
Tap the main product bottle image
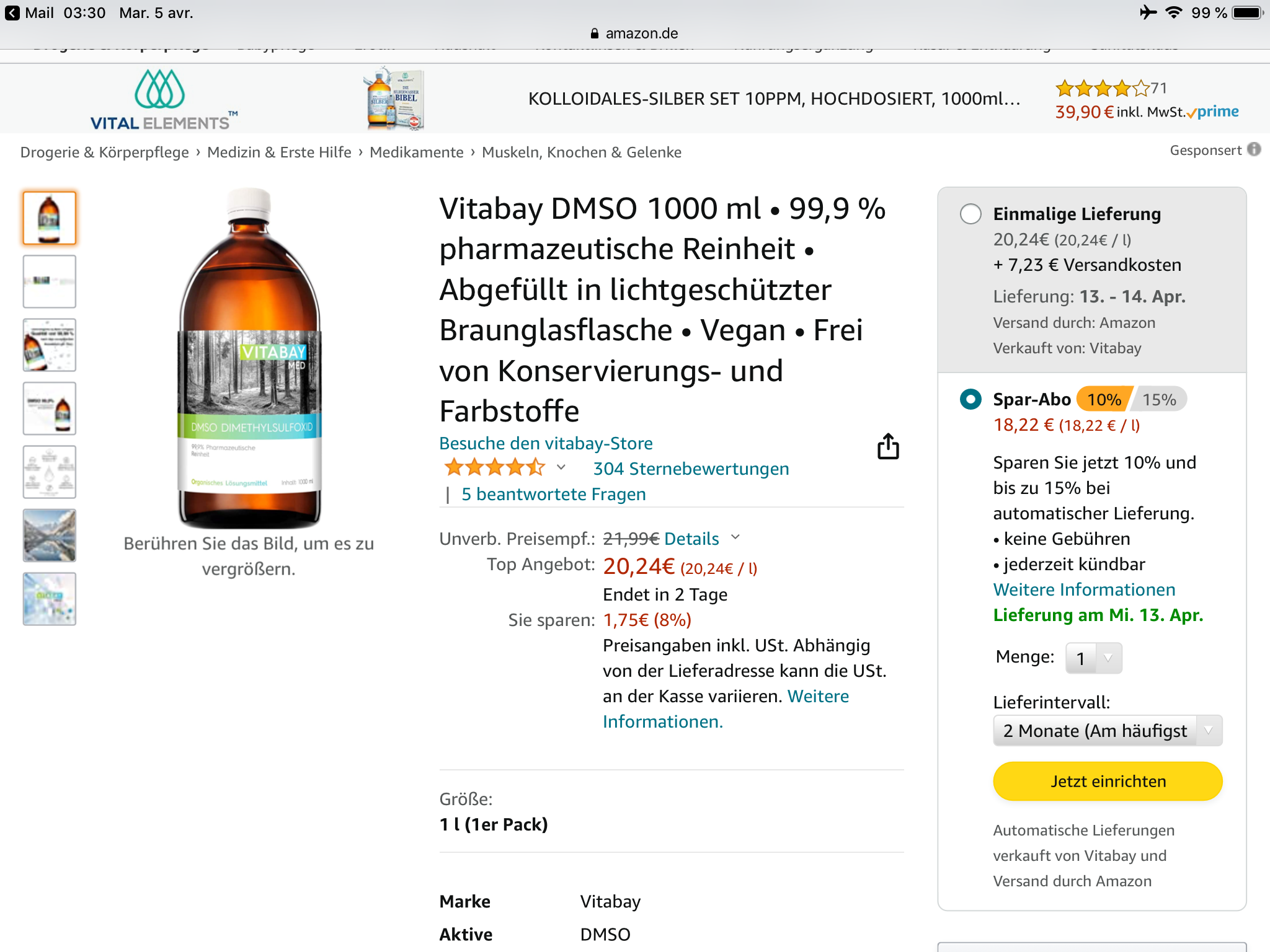click(249, 359)
